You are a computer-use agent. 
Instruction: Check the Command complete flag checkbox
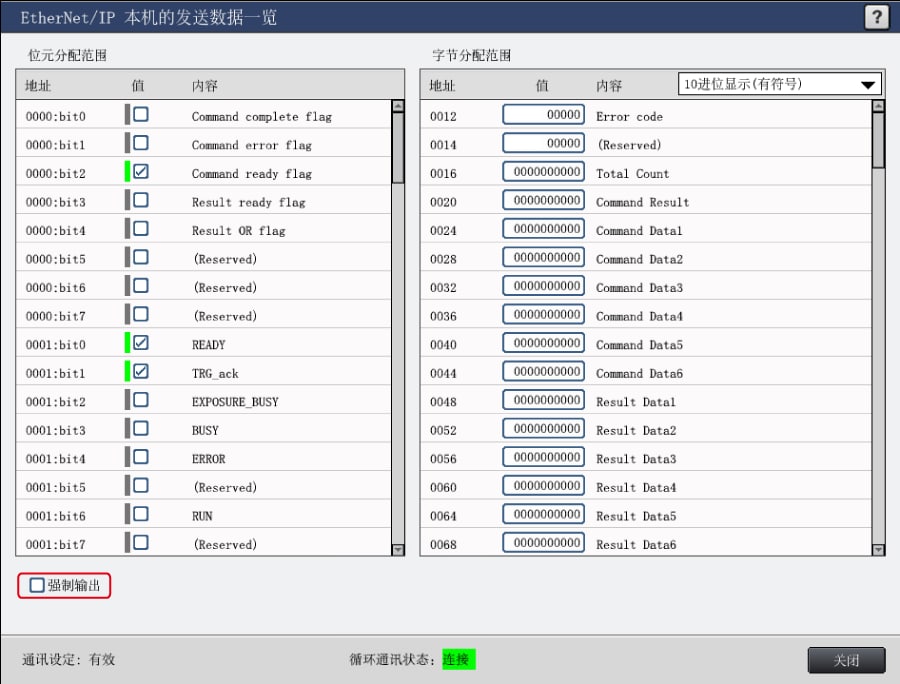[141, 115]
